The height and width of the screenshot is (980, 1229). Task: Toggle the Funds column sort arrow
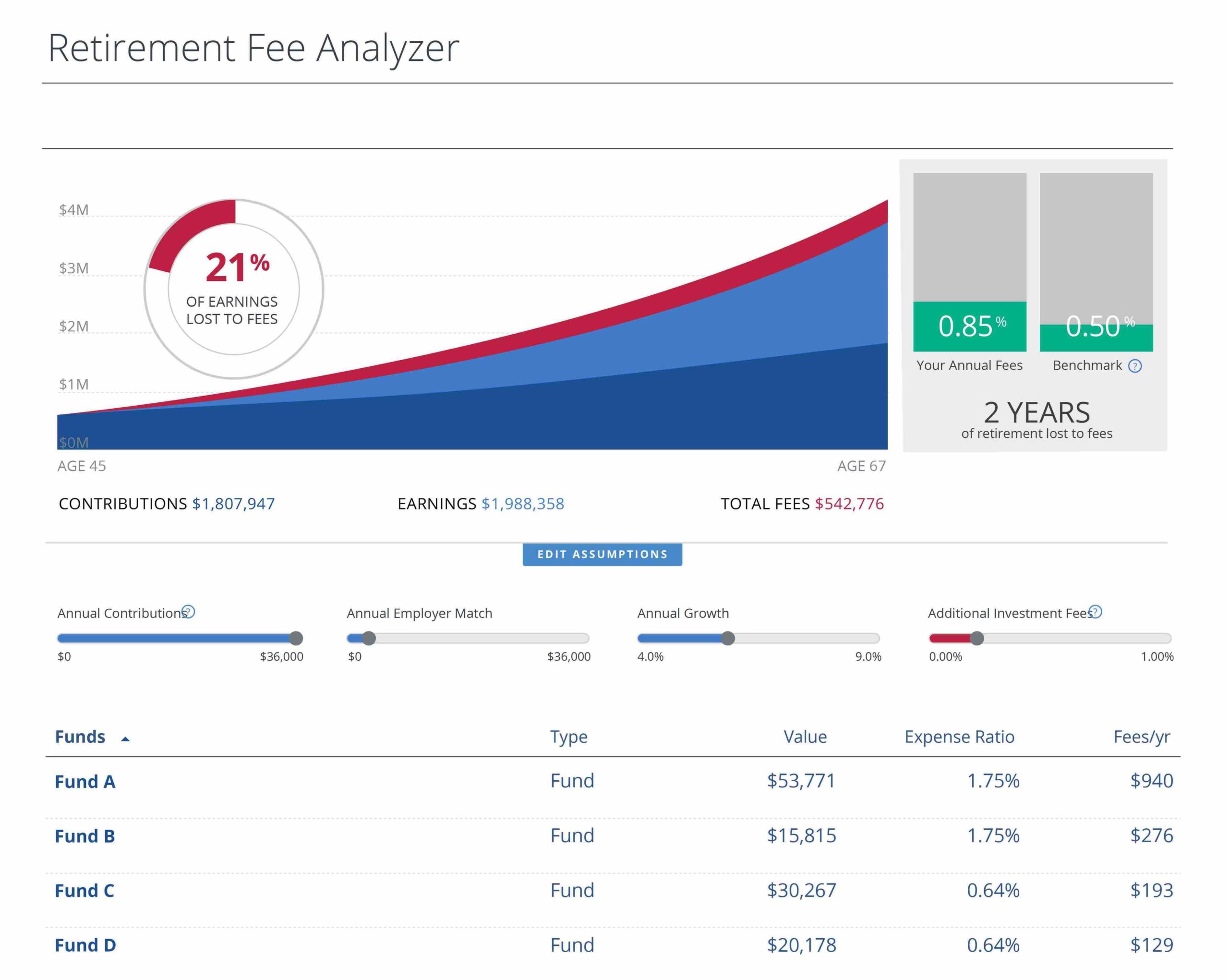(x=125, y=739)
